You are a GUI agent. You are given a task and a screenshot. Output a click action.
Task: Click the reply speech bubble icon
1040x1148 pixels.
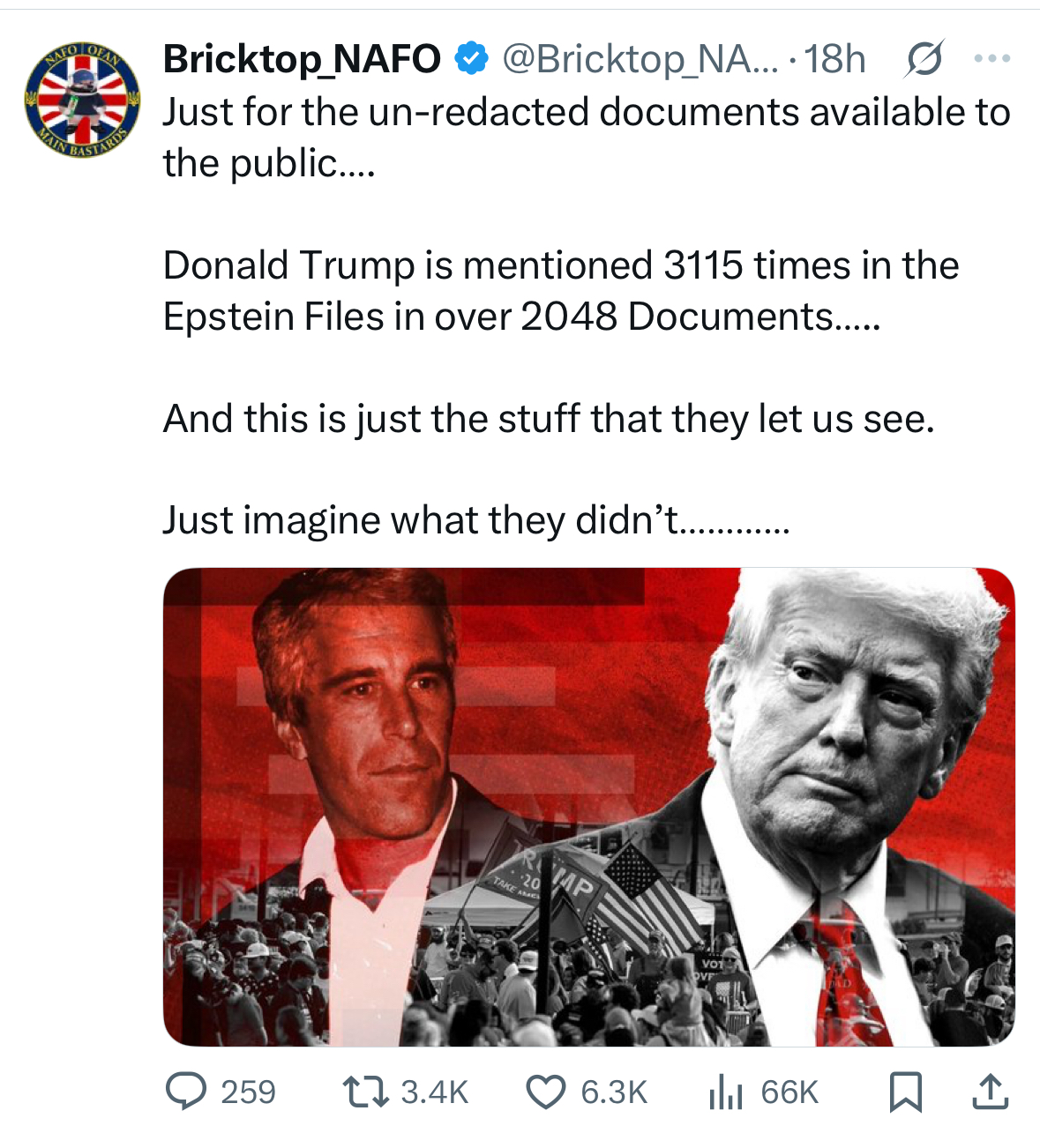point(186,1092)
